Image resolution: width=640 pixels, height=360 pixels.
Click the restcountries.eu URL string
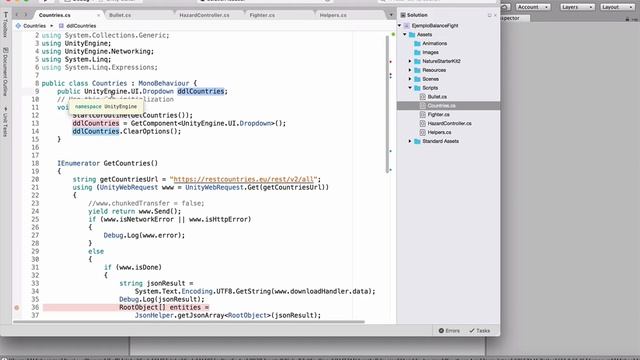pyautogui.click(x=245, y=179)
